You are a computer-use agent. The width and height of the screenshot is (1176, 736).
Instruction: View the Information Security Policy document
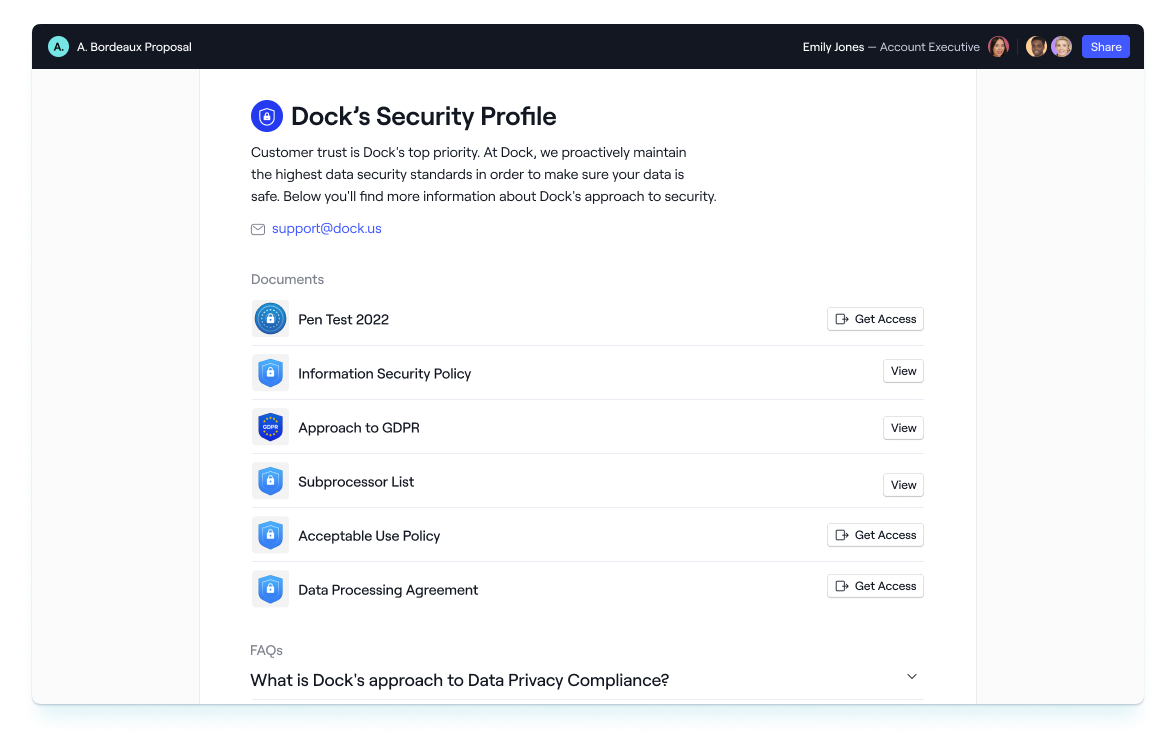click(x=903, y=371)
